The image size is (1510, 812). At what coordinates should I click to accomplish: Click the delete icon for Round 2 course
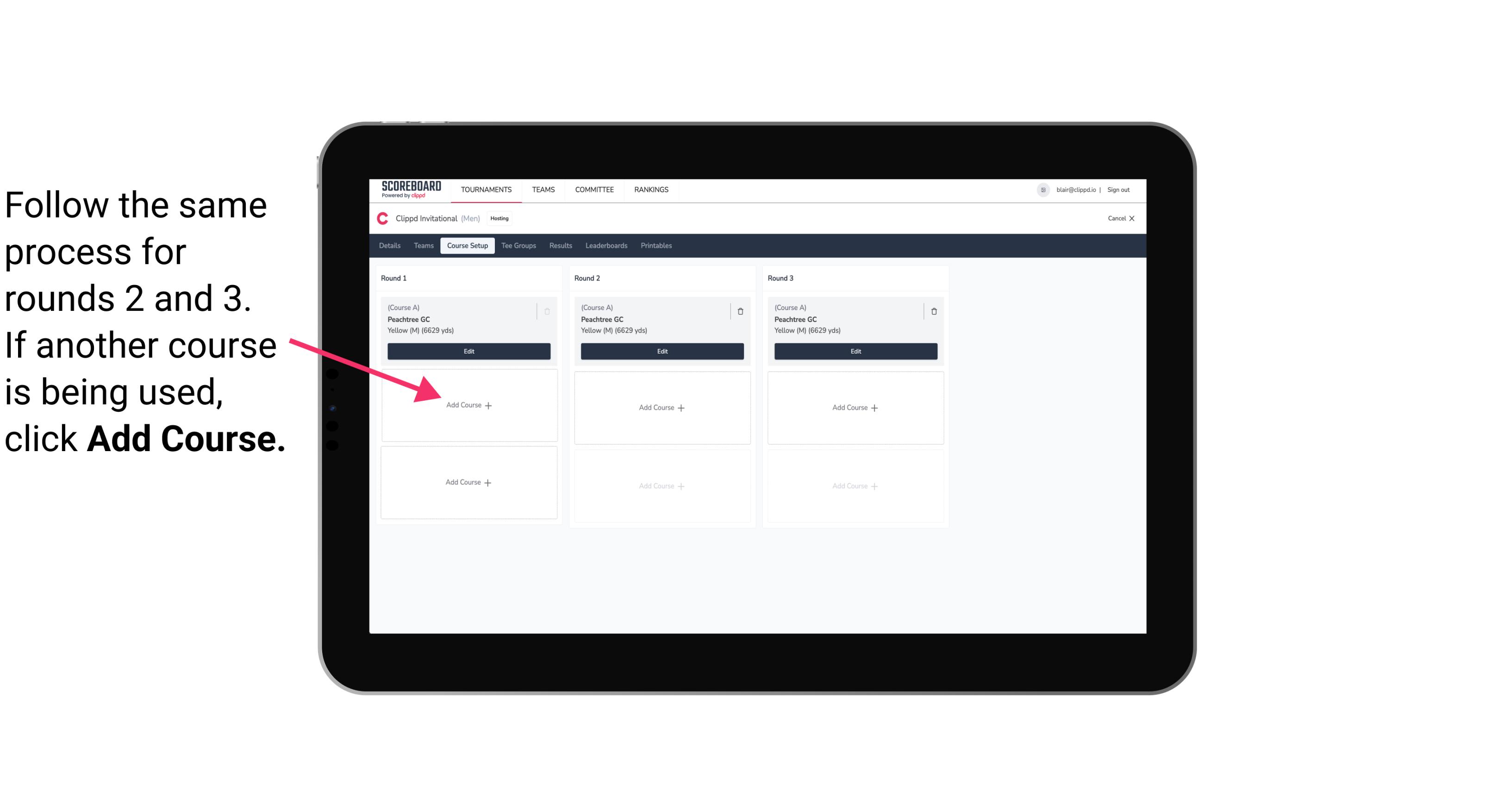pyautogui.click(x=740, y=311)
